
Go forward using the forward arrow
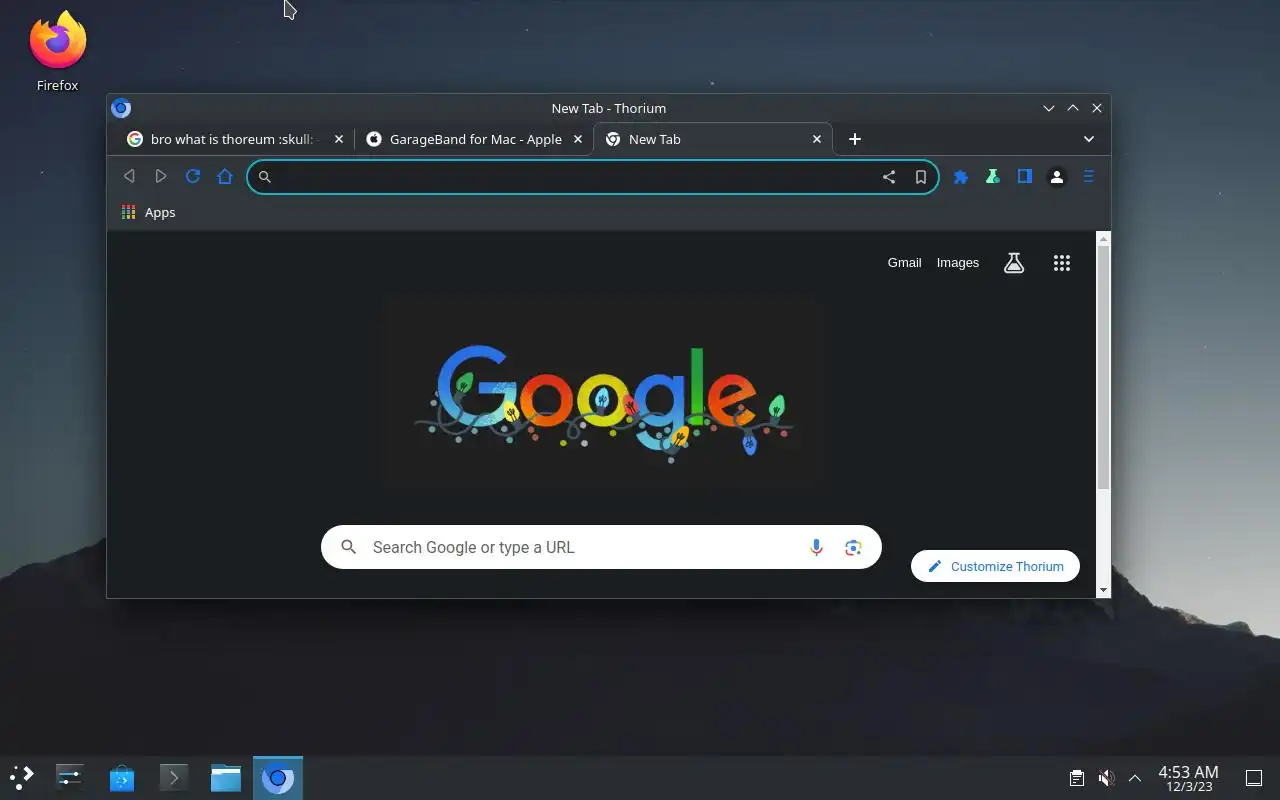pos(161,177)
